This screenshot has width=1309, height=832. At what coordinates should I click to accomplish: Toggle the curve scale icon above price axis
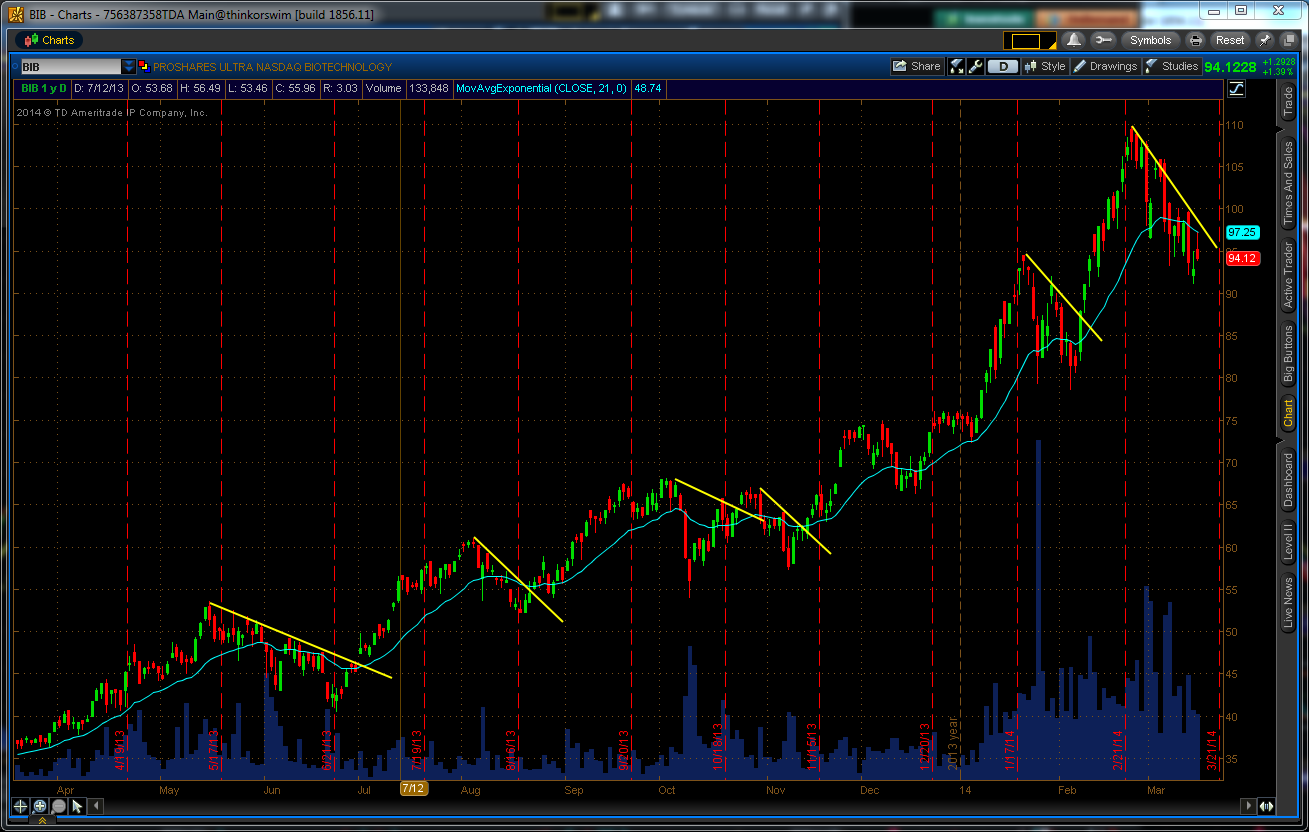[1236, 88]
